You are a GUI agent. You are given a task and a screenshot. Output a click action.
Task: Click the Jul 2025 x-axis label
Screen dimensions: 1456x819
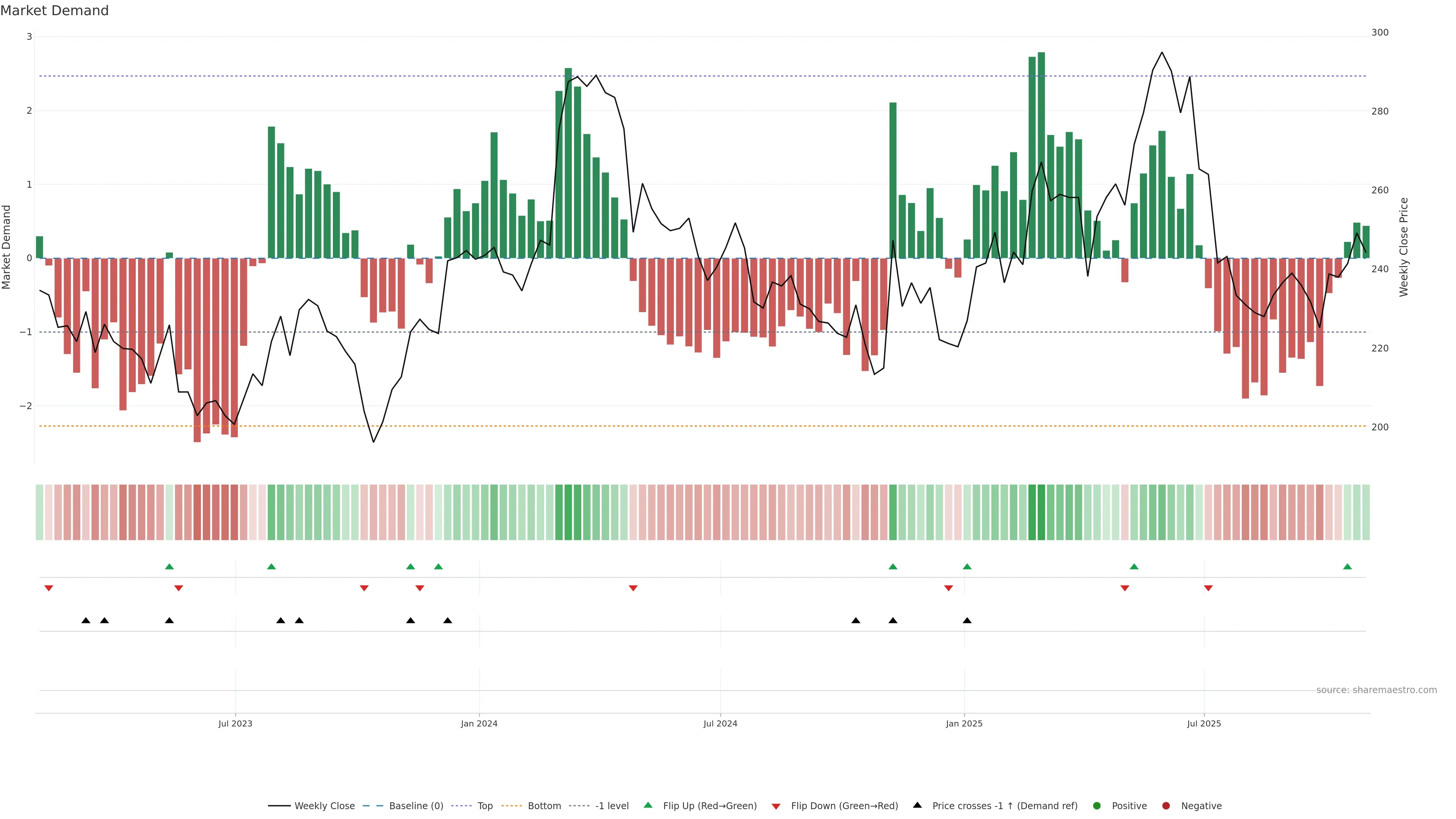point(1203,723)
